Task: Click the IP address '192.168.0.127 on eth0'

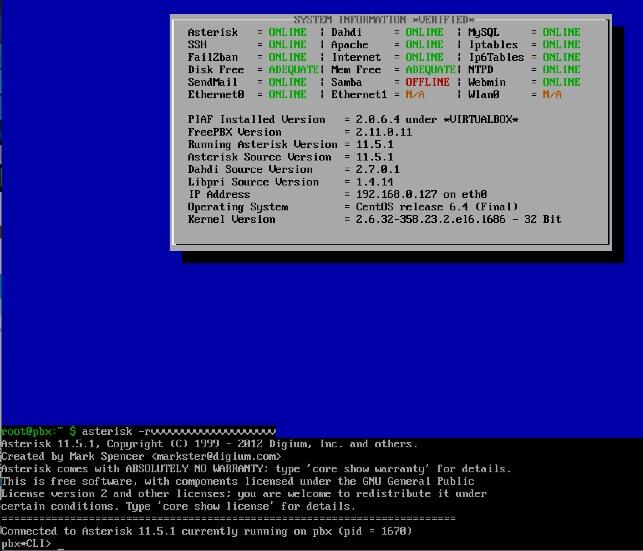Action: click(x=421, y=194)
